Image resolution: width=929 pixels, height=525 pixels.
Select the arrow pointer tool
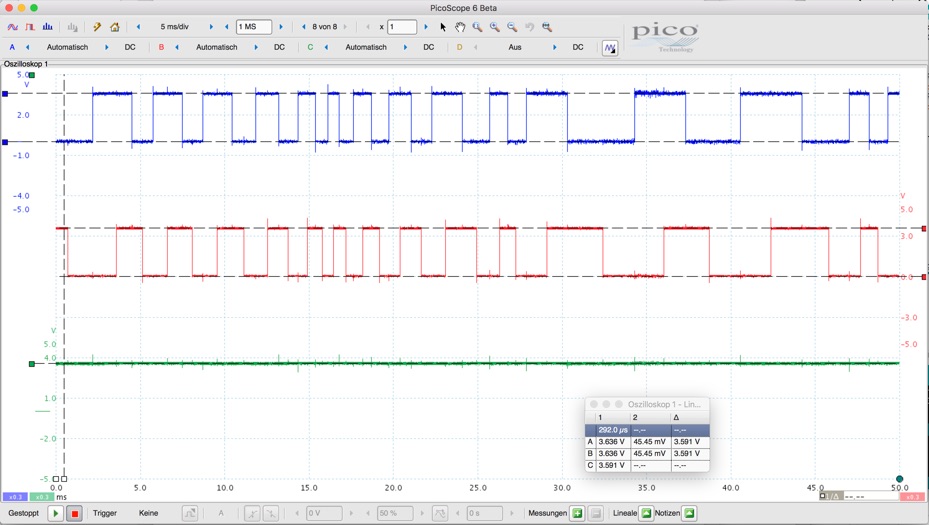tap(443, 27)
